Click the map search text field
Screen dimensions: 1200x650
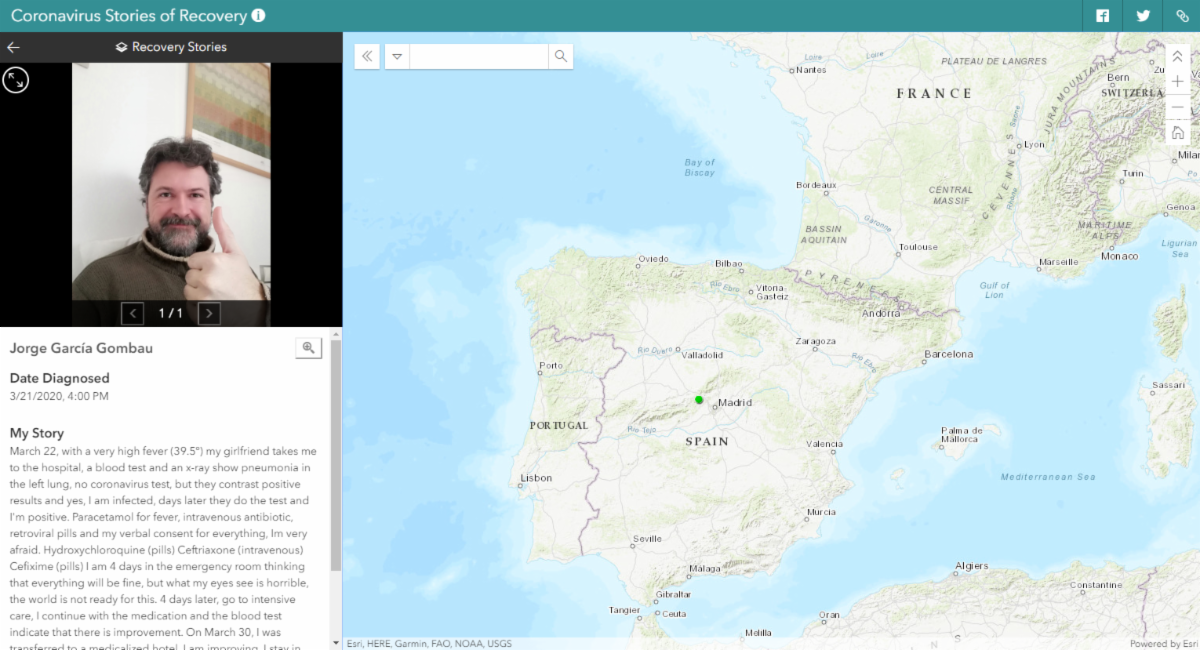coord(478,57)
